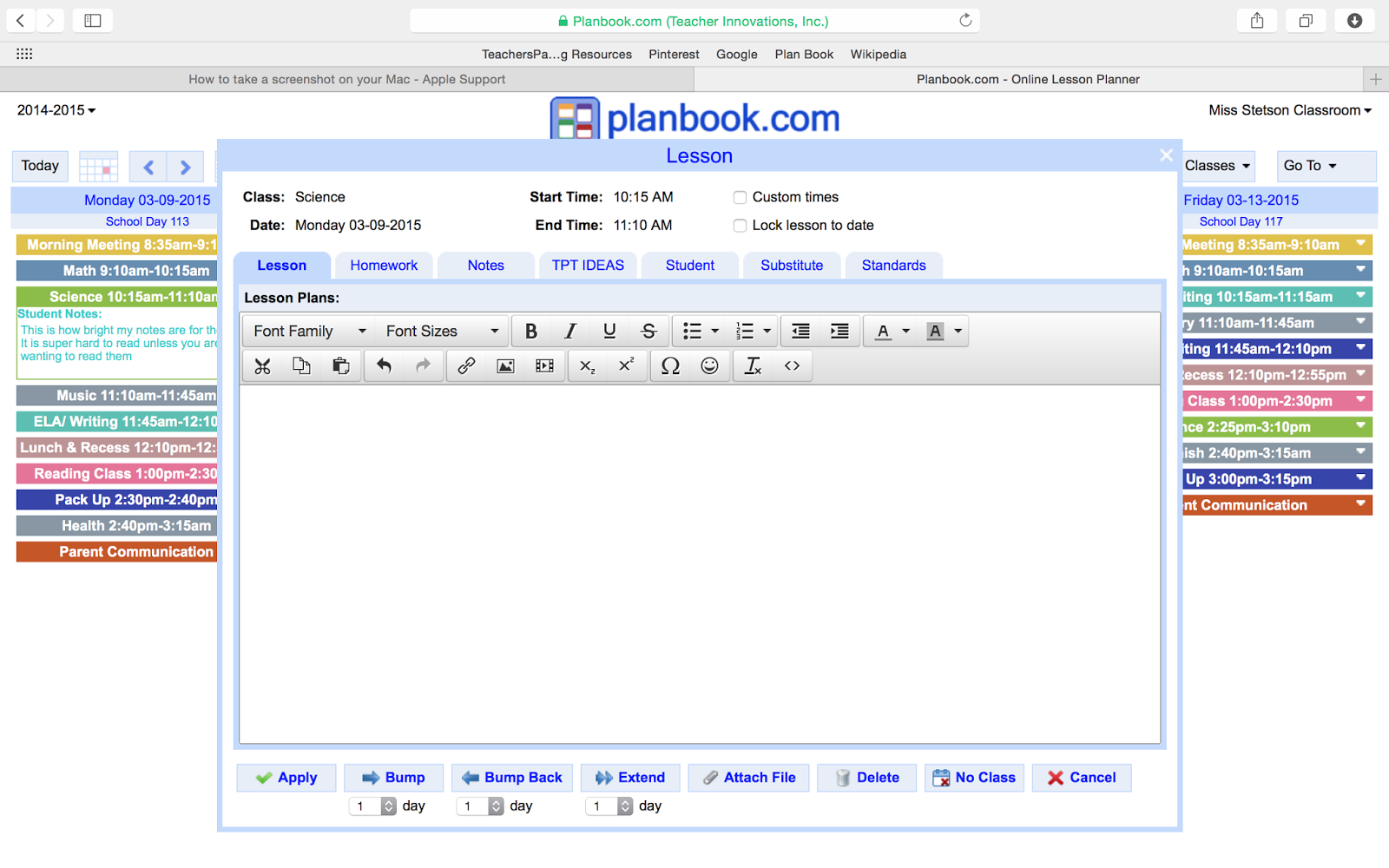Reload the page in Safari

point(965,20)
